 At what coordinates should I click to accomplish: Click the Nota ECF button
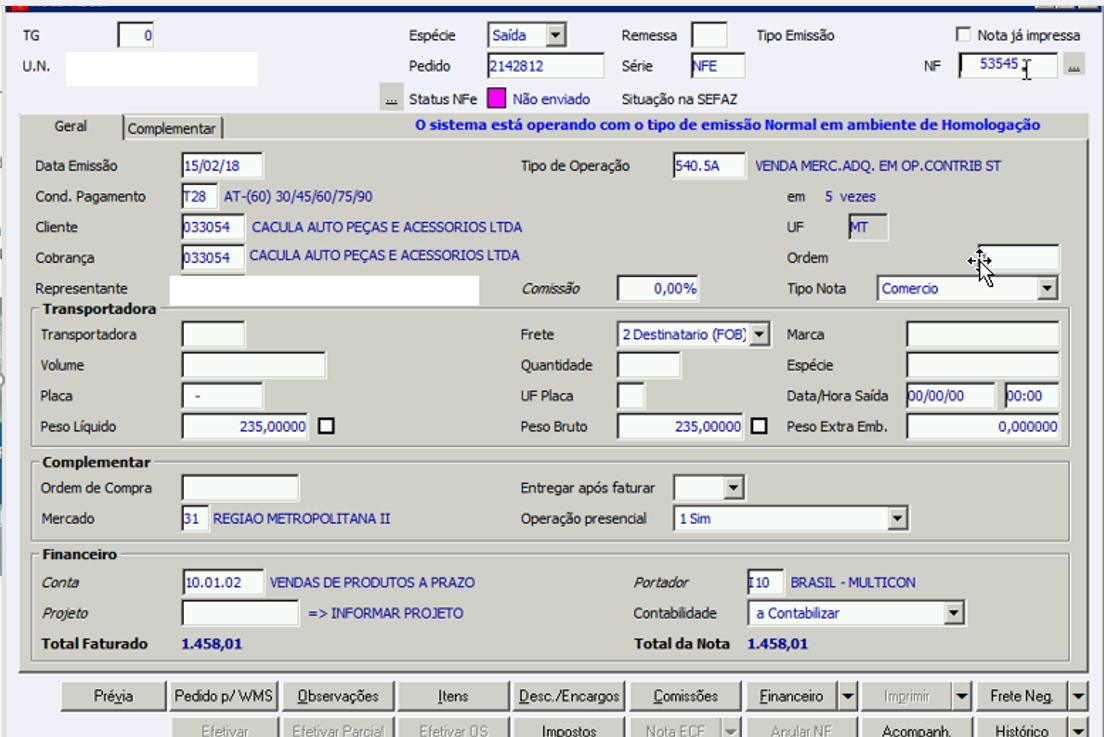pos(676,729)
